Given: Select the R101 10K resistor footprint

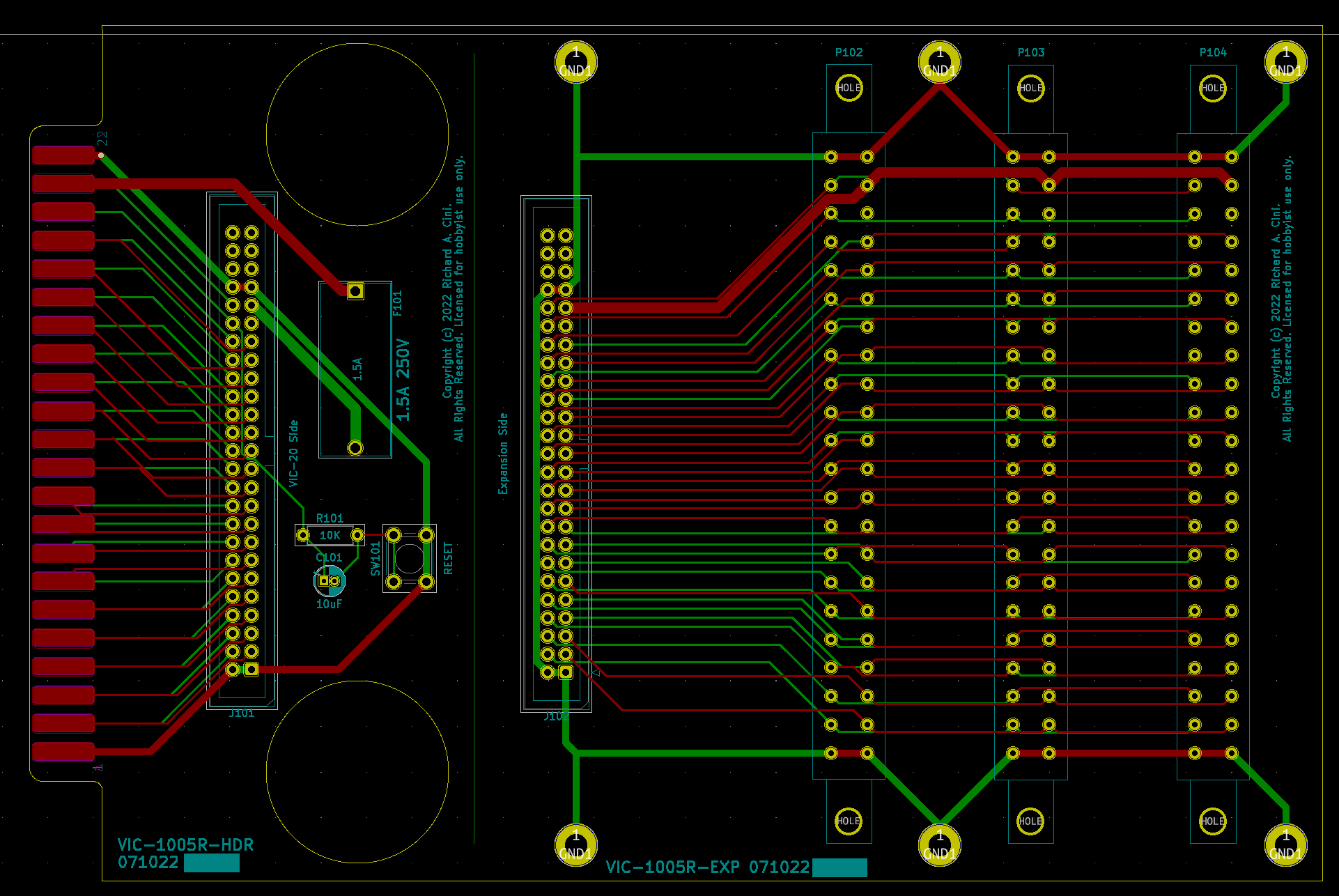Looking at the screenshot, I should (330, 535).
